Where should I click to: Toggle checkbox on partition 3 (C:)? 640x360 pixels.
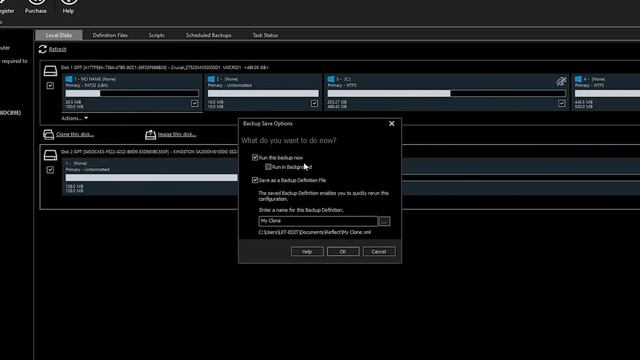(x=562, y=104)
